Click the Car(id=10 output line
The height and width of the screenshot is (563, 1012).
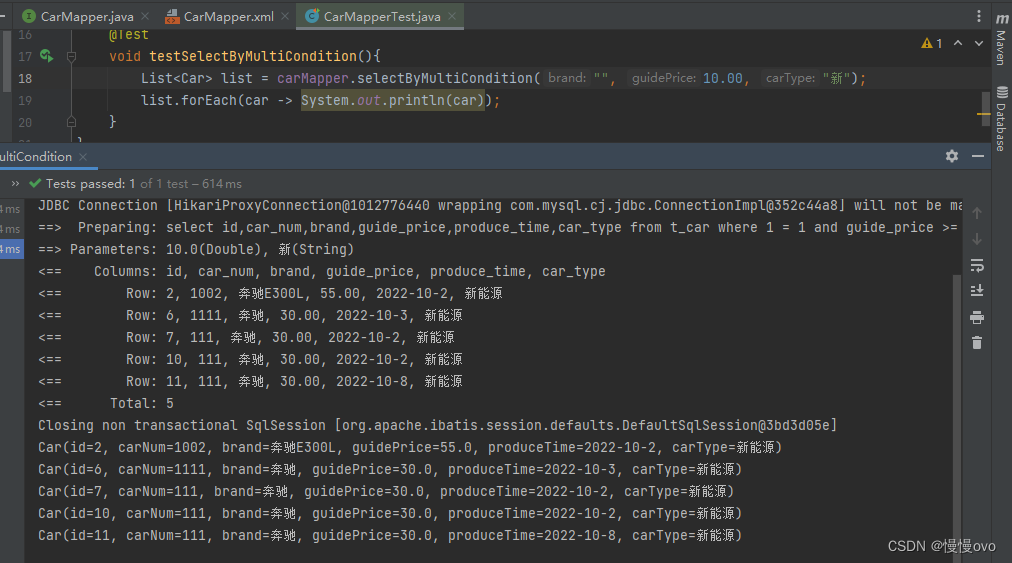pyautogui.click(x=390, y=513)
